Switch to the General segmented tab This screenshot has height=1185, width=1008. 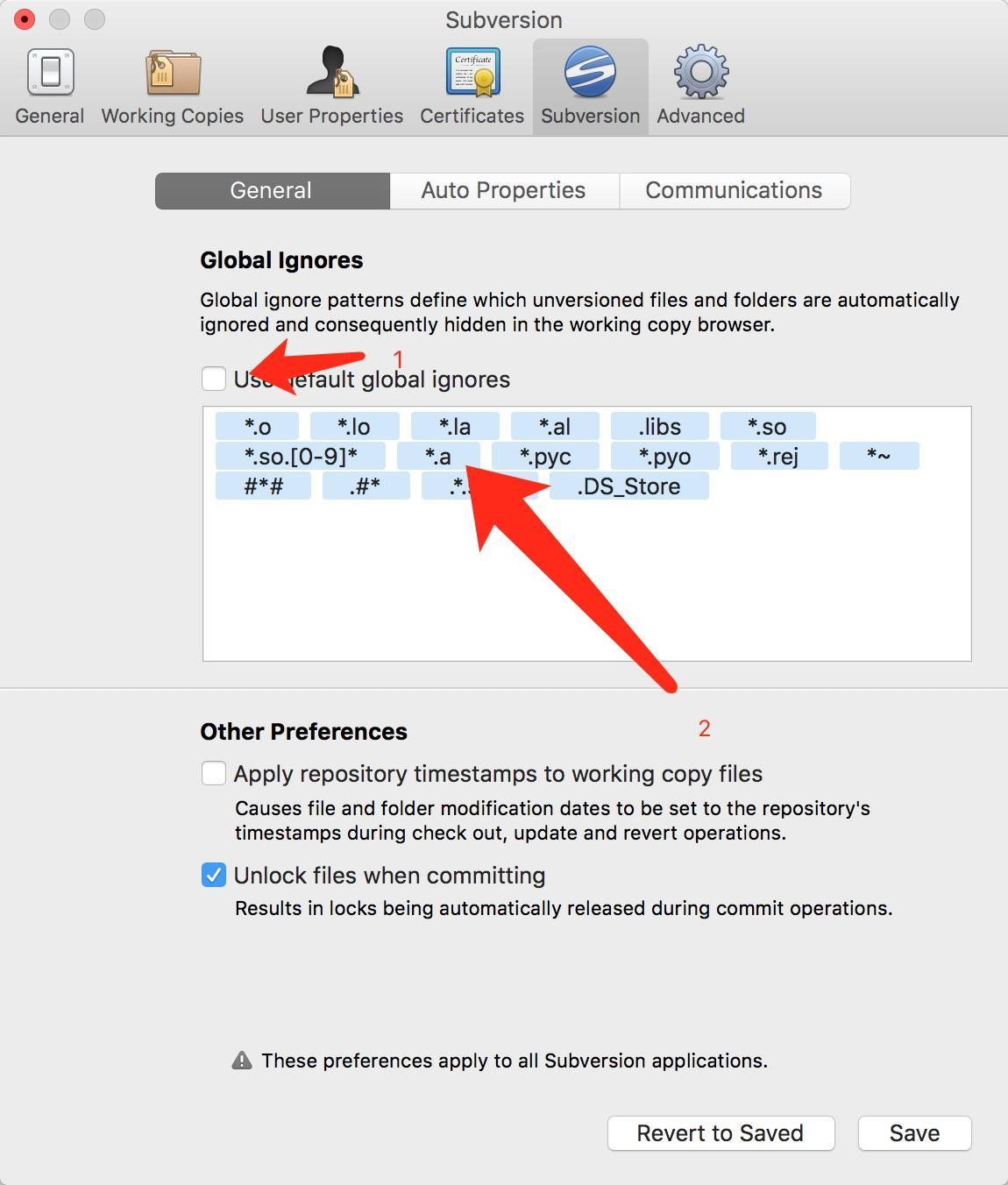[272, 190]
